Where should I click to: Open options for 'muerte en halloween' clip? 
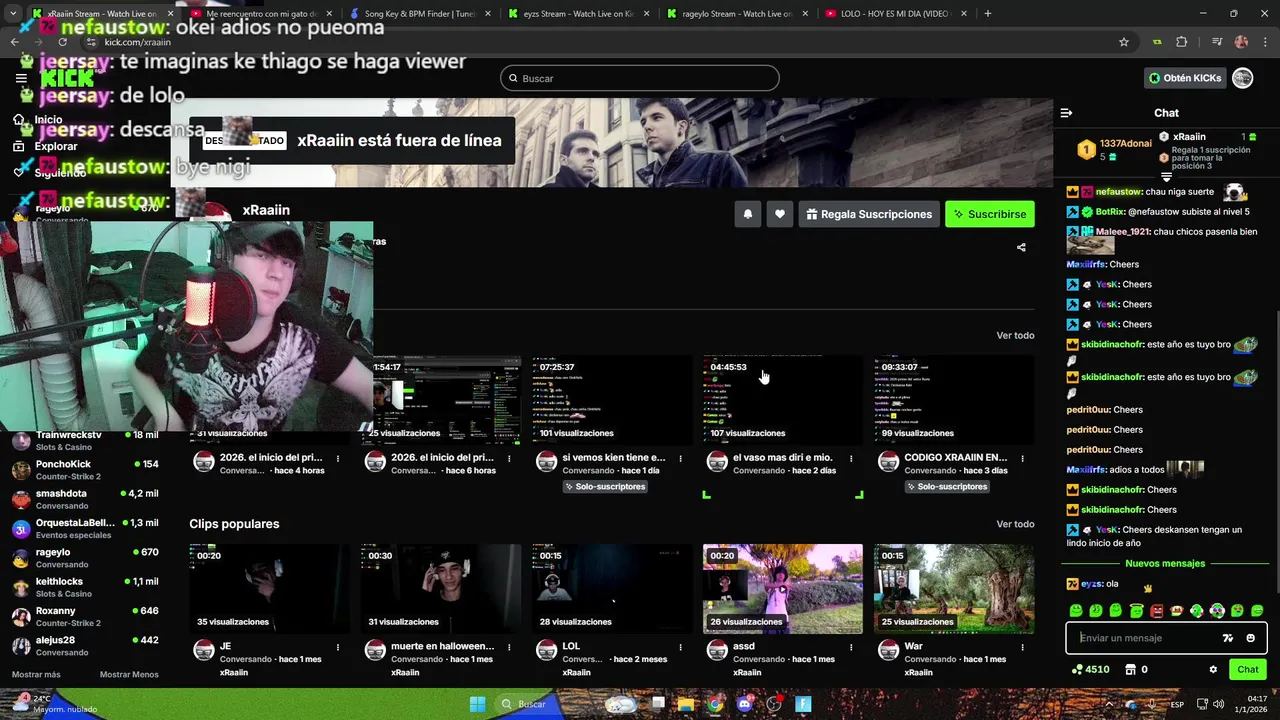pyautogui.click(x=509, y=647)
